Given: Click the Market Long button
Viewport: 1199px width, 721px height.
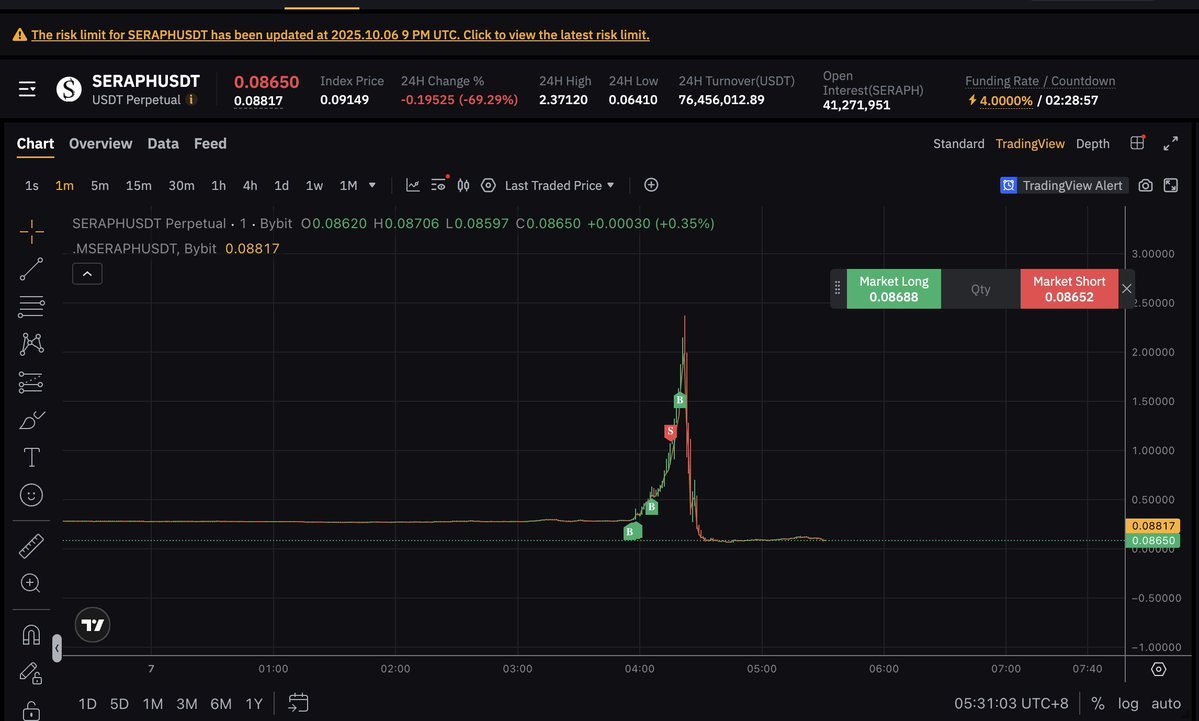Looking at the screenshot, I should tap(894, 289).
